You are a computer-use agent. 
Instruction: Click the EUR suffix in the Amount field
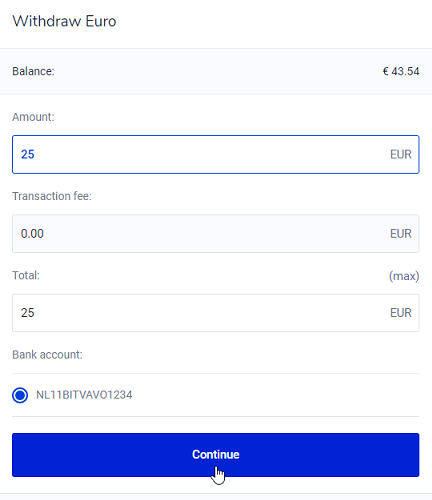pyautogui.click(x=401, y=154)
